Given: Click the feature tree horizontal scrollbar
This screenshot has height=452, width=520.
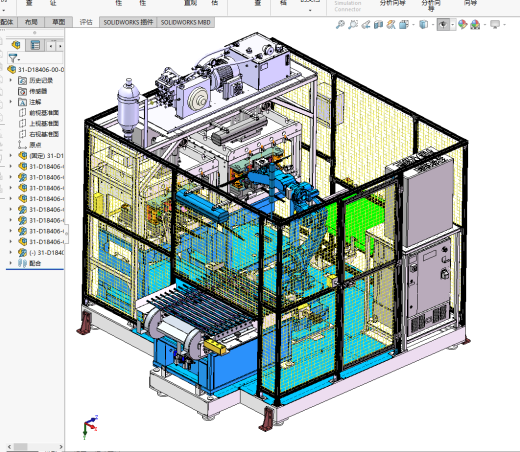Looking at the screenshot, I should (35, 447).
